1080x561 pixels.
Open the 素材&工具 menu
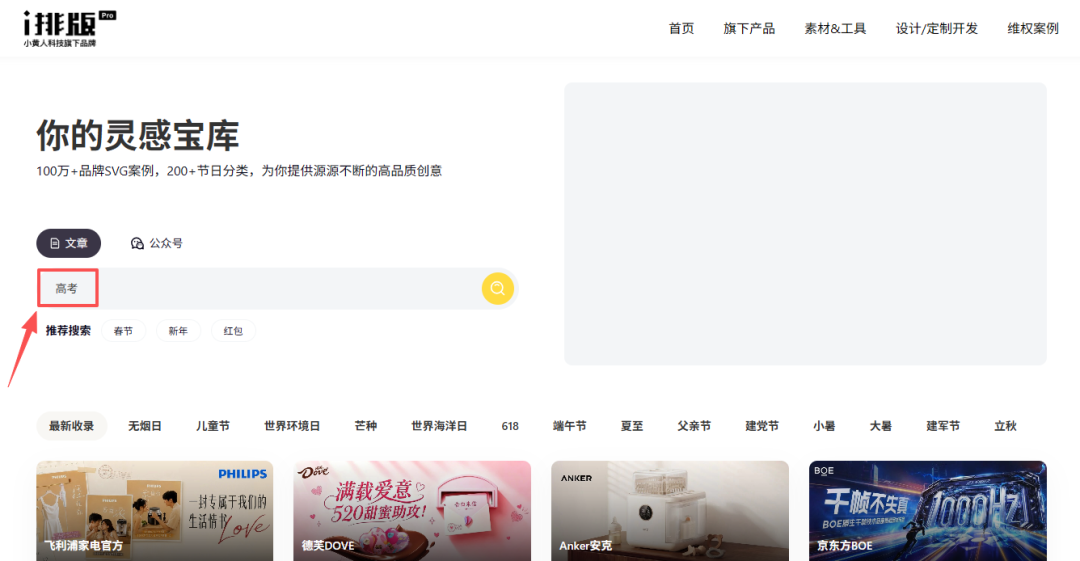(835, 28)
